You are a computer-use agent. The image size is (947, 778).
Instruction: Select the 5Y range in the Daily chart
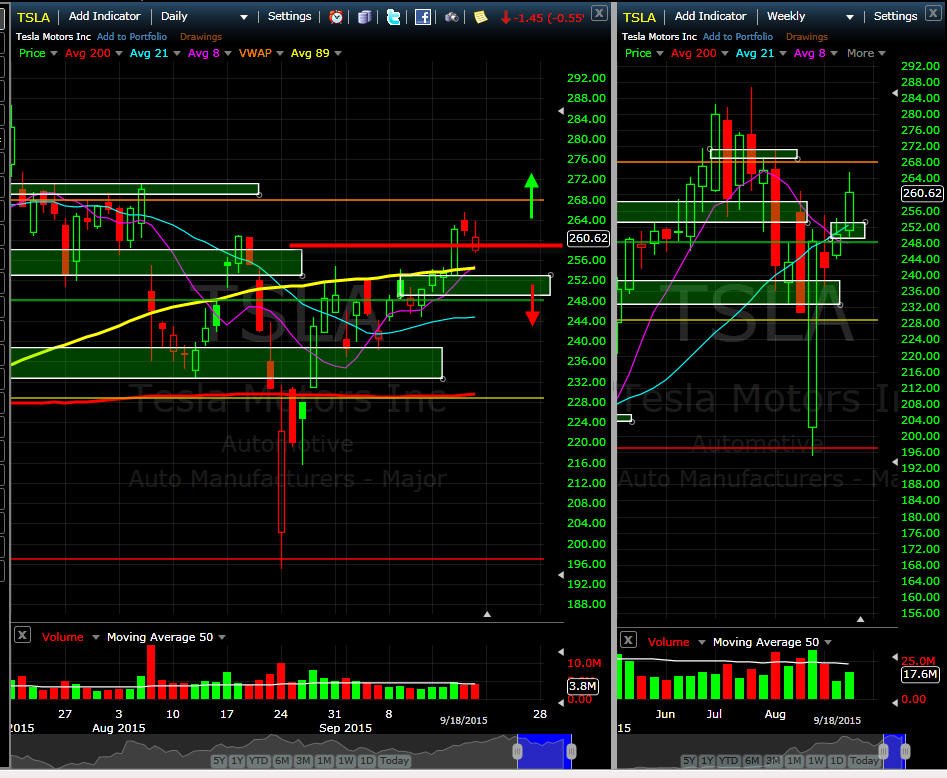point(219,760)
